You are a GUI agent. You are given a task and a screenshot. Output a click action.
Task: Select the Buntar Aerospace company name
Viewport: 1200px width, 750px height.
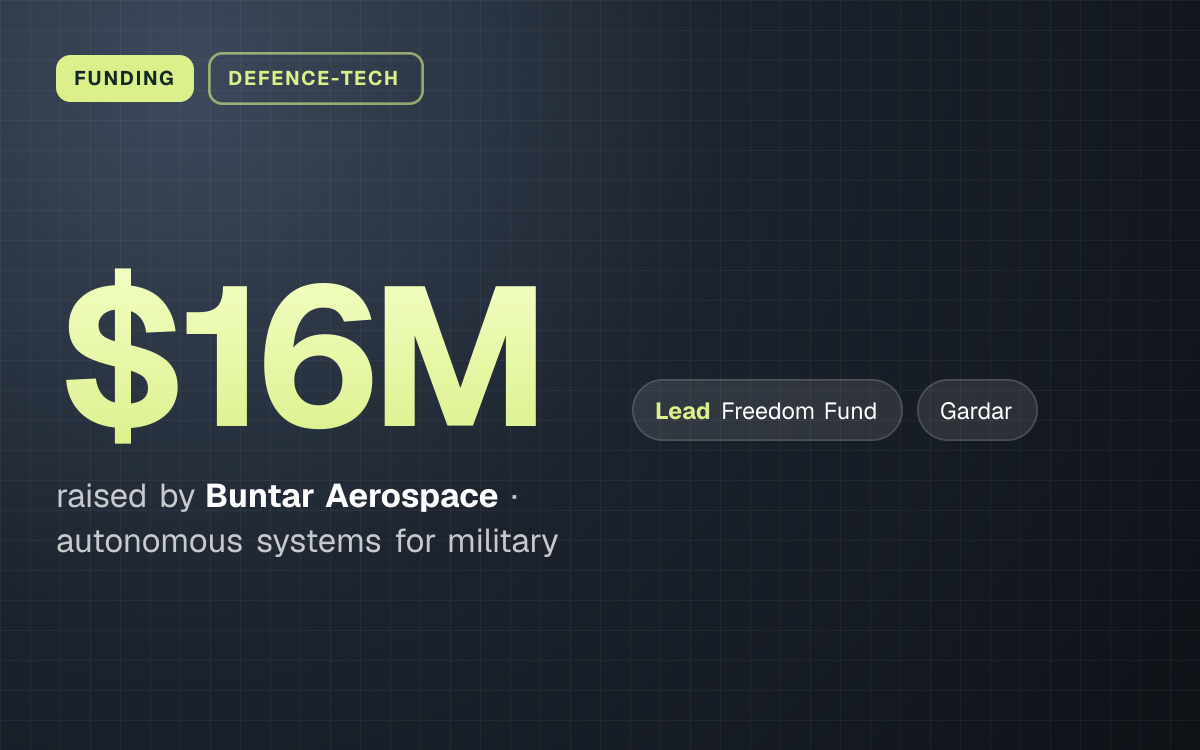pos(352,495)
